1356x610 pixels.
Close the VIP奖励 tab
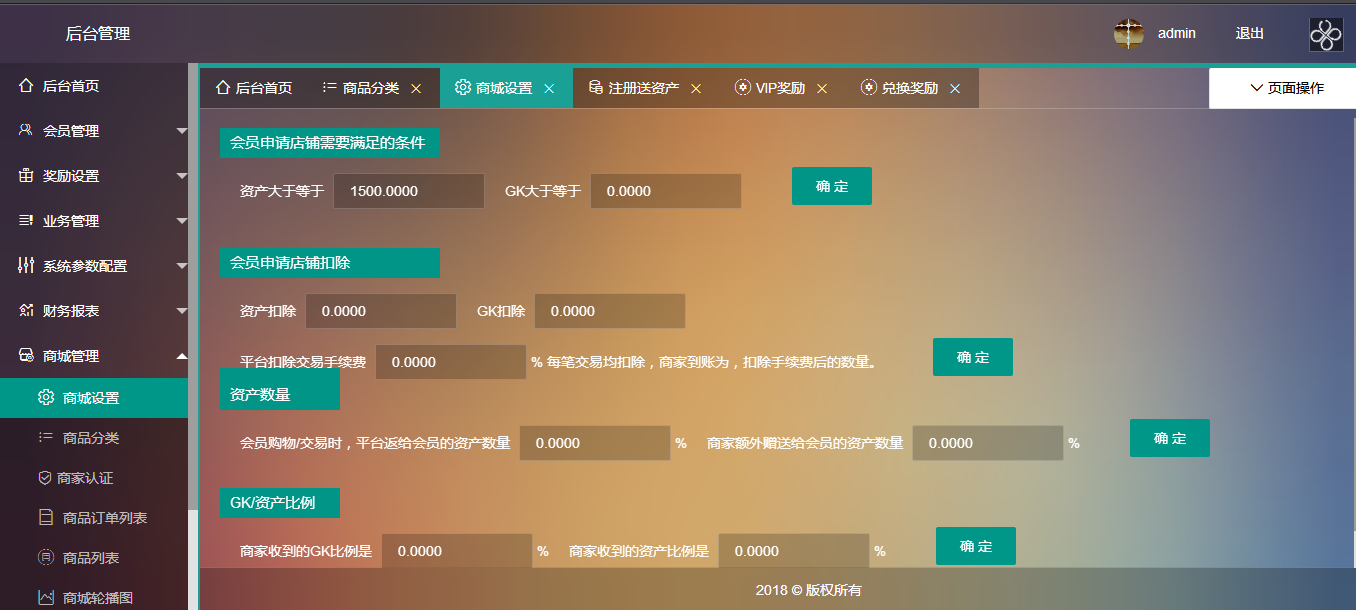822,89
